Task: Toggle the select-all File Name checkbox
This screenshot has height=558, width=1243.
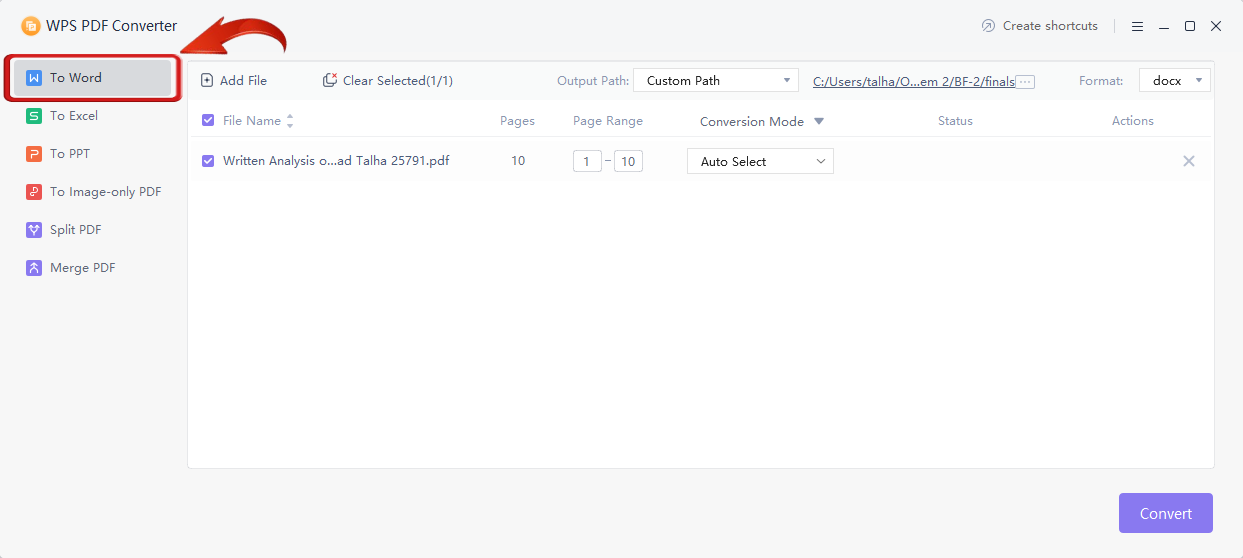Action: (208, 121)
